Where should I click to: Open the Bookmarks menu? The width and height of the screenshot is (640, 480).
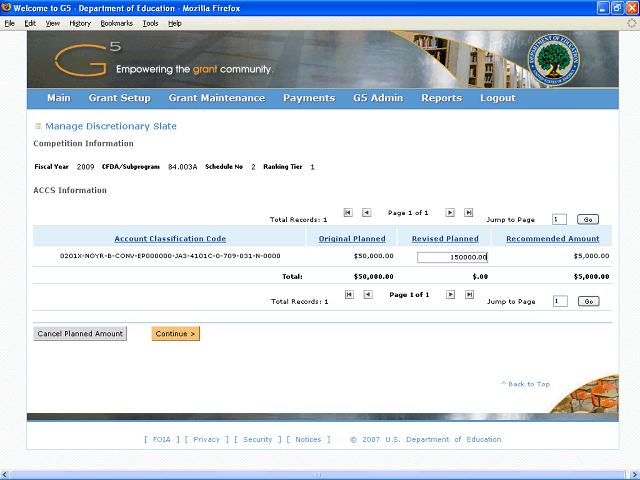pyautogui.click(x=117, y=23)
